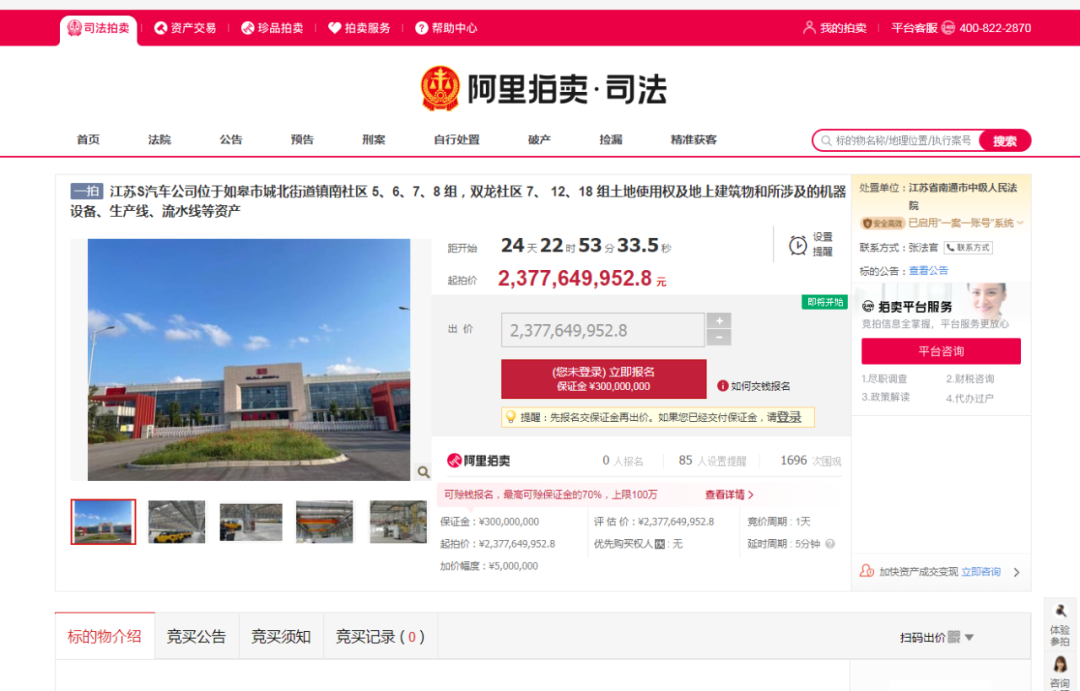1080x691 pixels.
Task: Click the 平台咨询 button
Action: point(941,351)
